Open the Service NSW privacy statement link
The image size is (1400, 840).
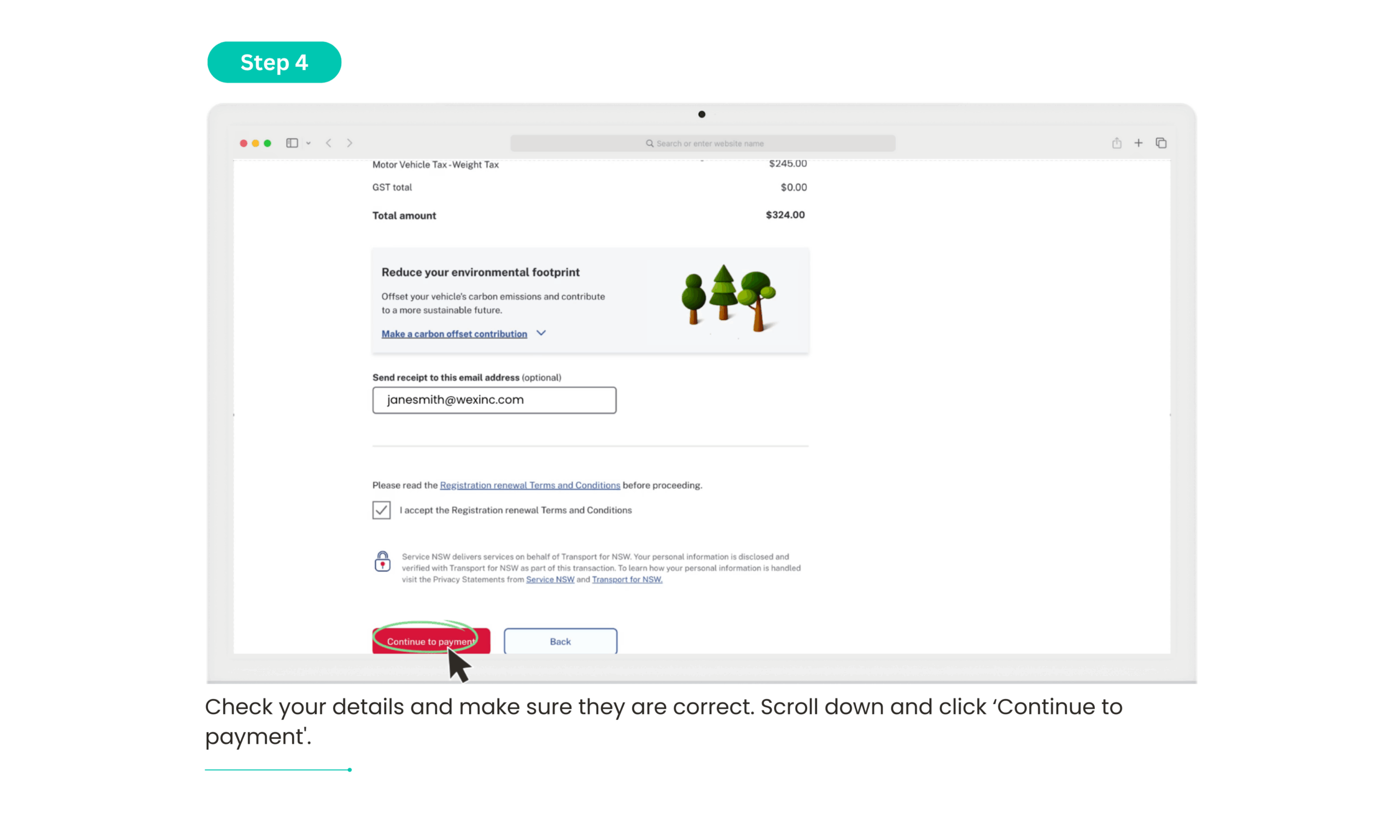(x=550, y=579)
